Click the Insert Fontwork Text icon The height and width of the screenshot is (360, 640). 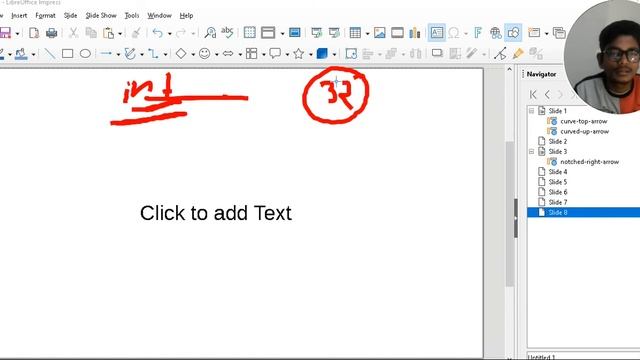pyautogui.click(x=478, y=33)
